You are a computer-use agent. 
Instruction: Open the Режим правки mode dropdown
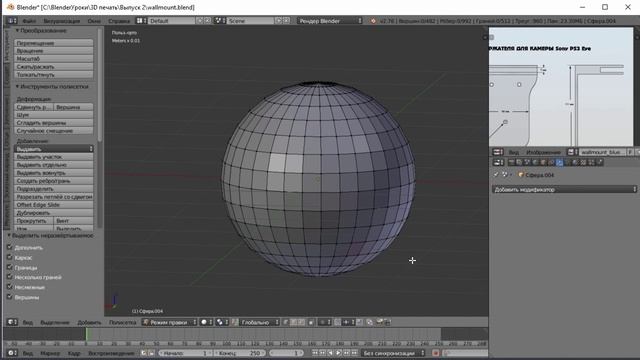pyautogui.click(x=169, y=322)
